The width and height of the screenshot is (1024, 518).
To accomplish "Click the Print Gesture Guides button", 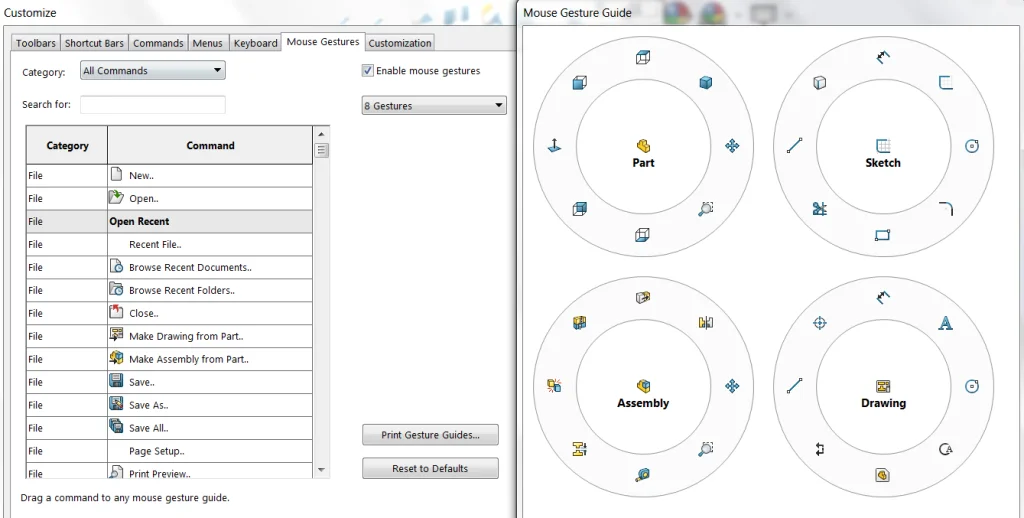I will click(430, 435).
